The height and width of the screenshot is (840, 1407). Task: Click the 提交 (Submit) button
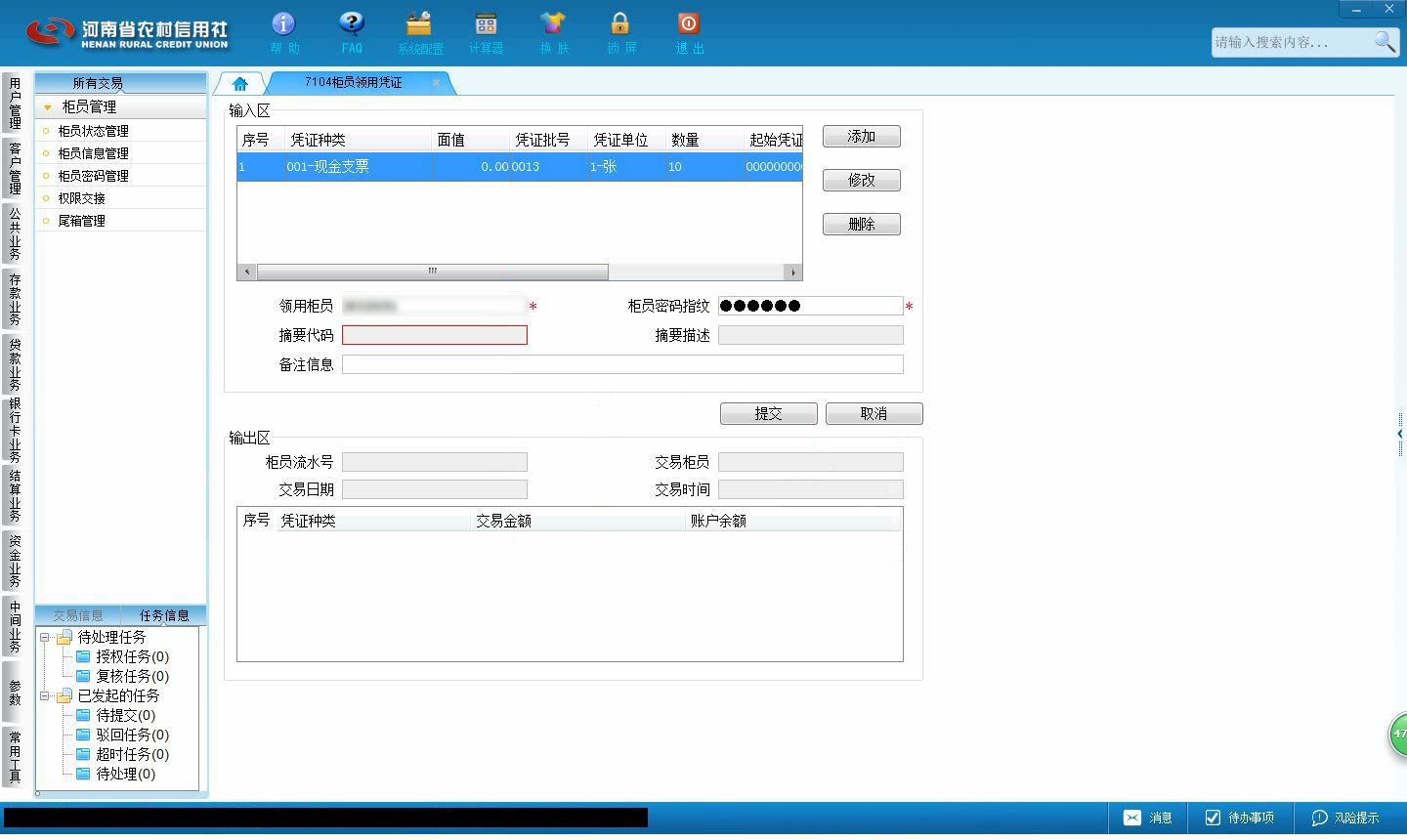click(768, 413)
